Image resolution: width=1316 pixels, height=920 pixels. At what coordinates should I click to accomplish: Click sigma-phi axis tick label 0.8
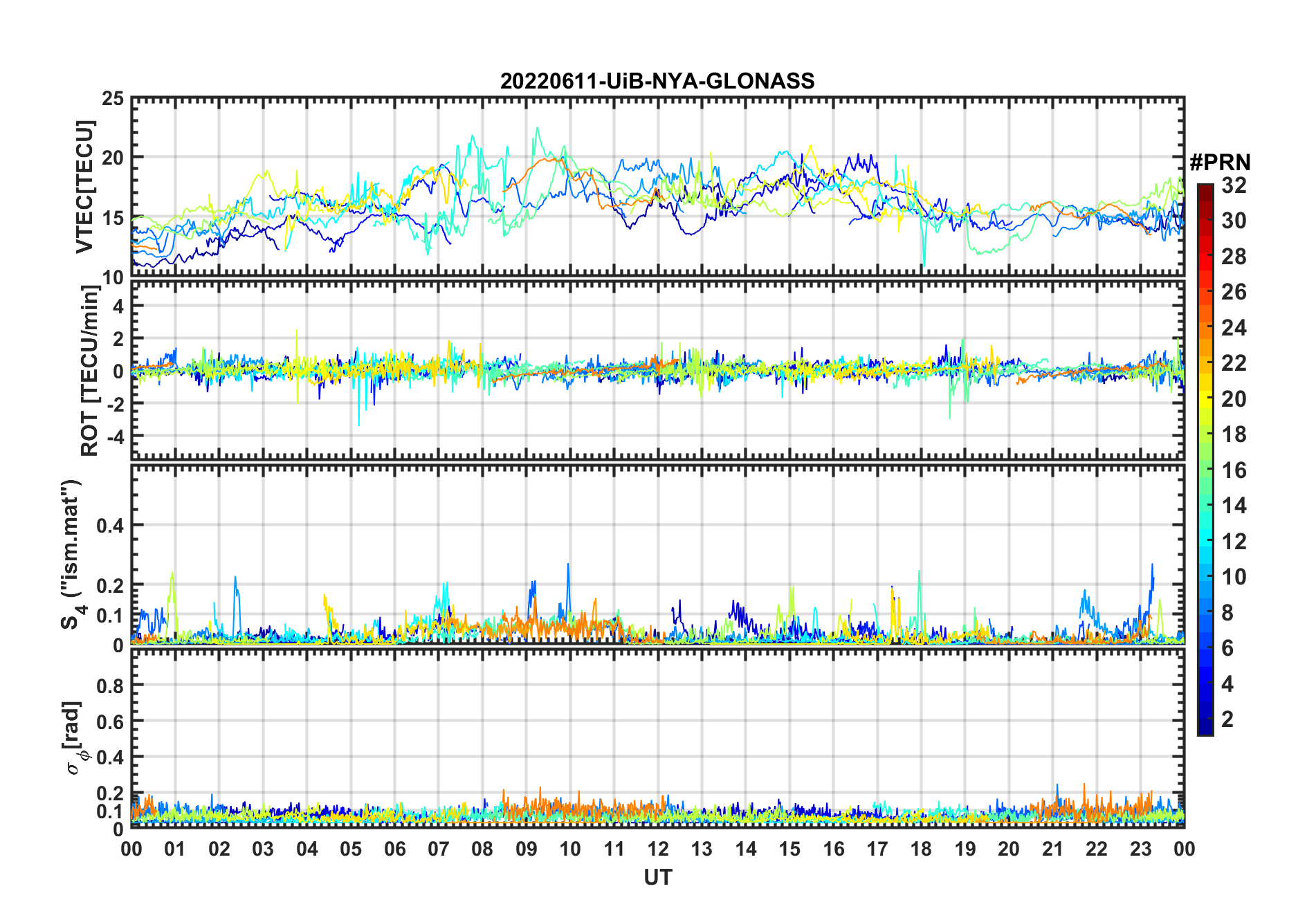point(110,686)
